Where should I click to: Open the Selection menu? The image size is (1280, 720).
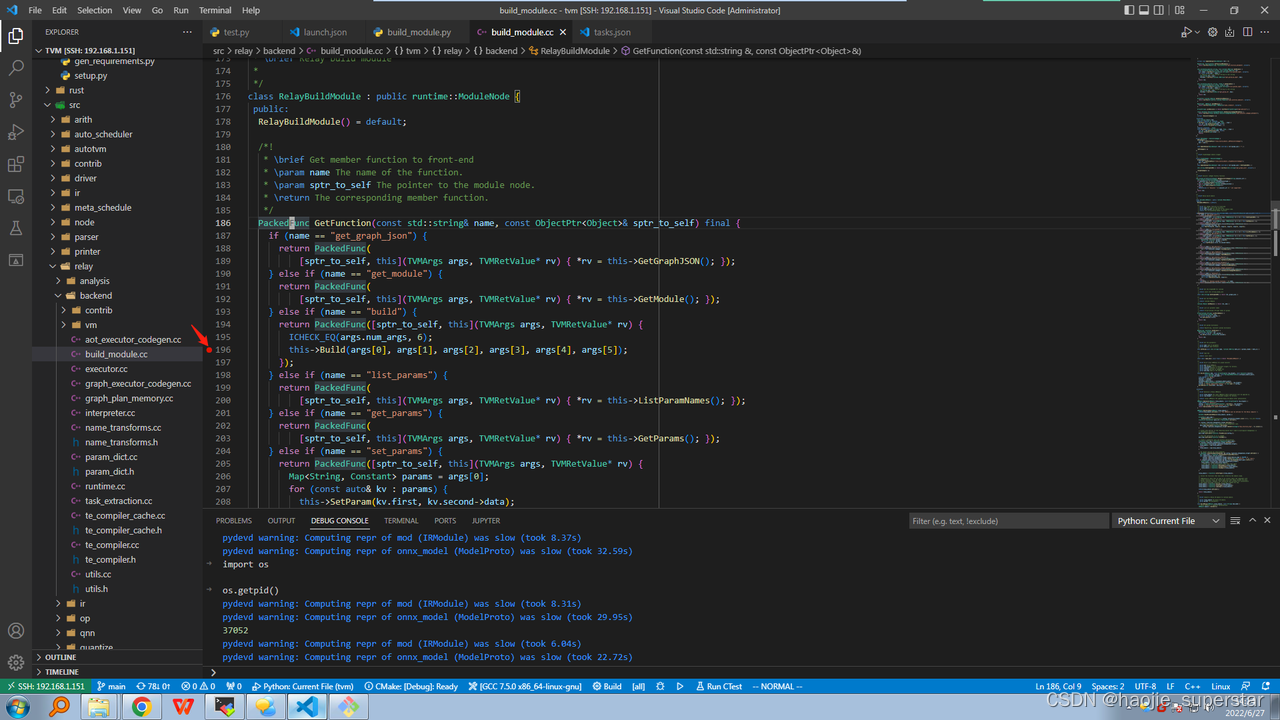[95, 10]
